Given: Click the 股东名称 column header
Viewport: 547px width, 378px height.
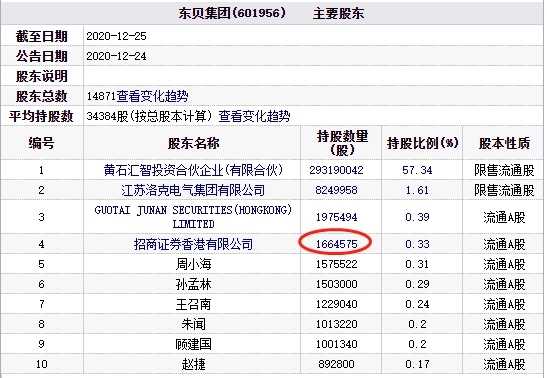Looking at the screenshot, I should (x=193, y=143).
